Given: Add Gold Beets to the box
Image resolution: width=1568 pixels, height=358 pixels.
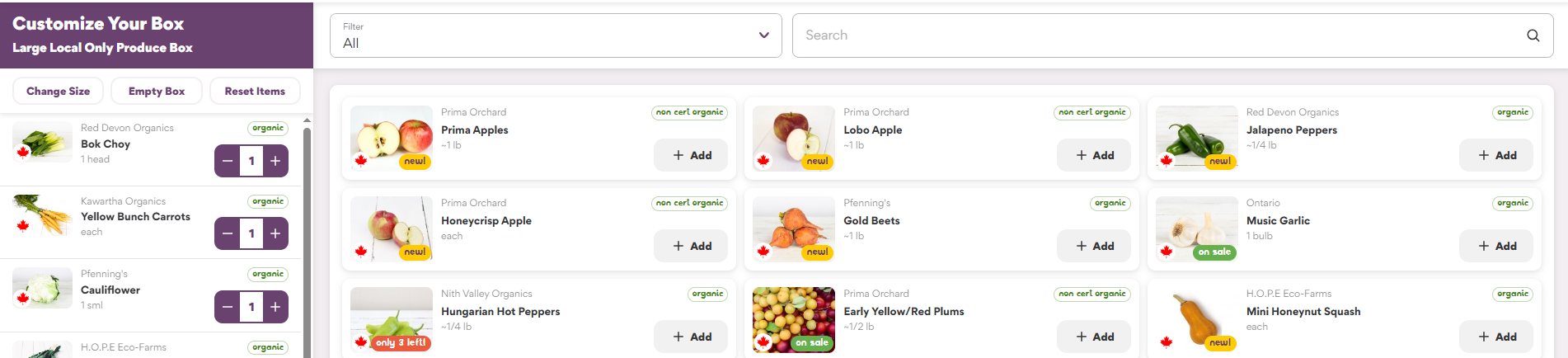Looking at the screenshot, I should coord(1093,246).
